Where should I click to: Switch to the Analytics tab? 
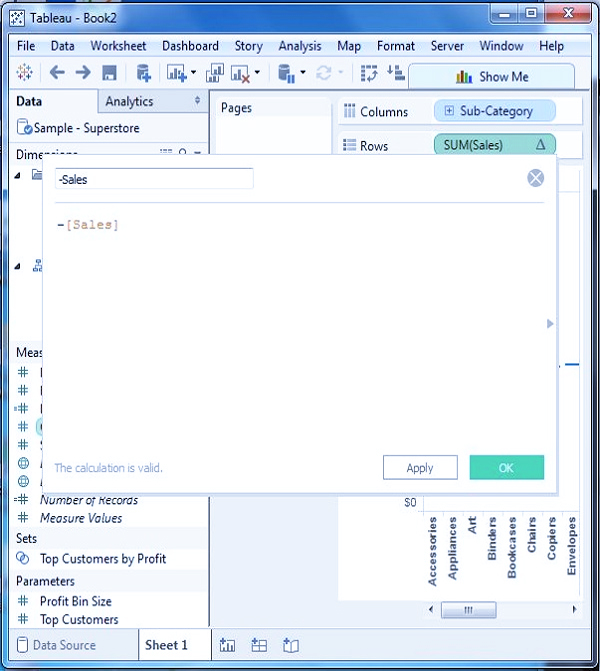[x=129, y=101]
